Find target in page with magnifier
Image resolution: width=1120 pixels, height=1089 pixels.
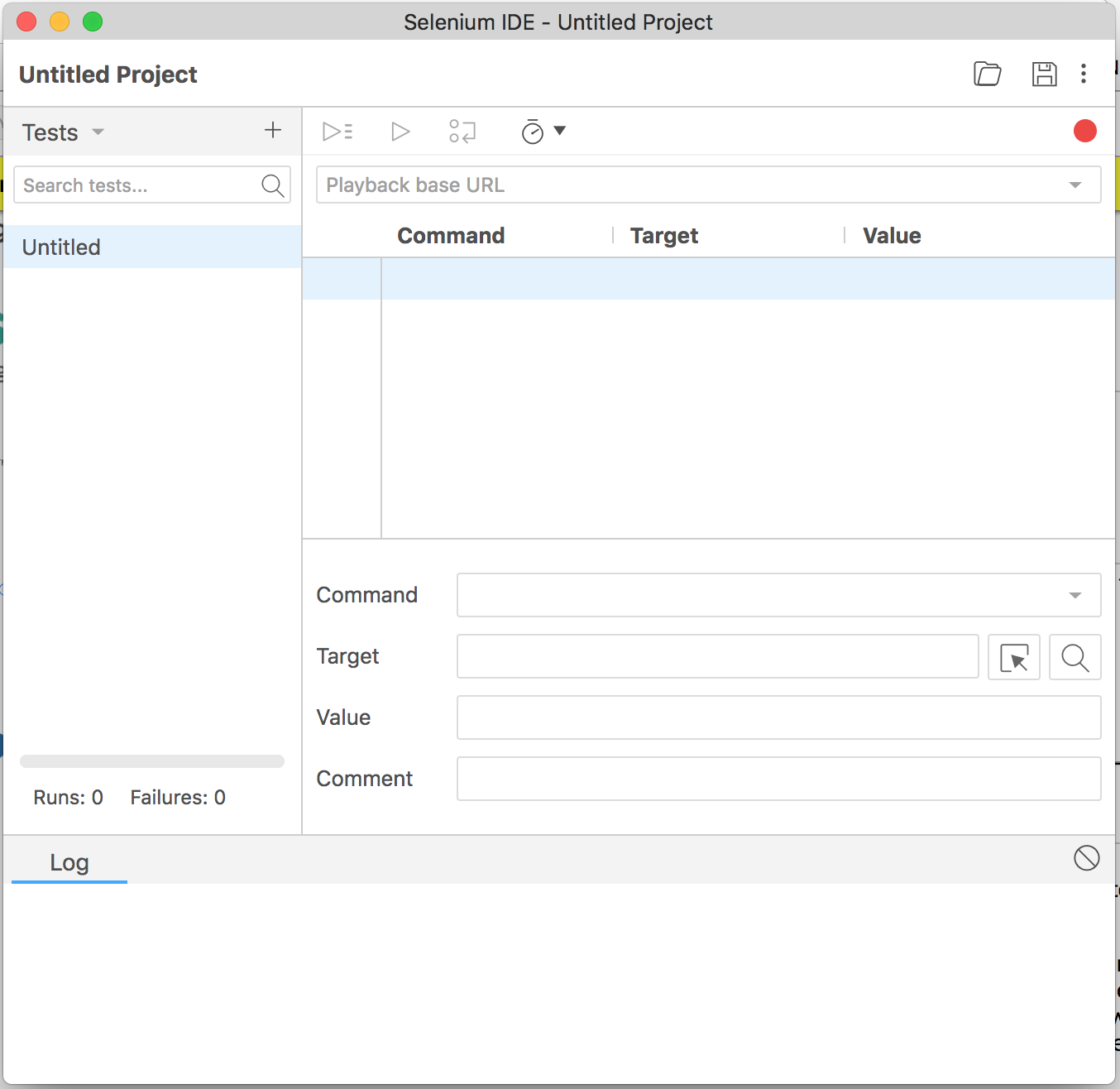coord(1075,657)
